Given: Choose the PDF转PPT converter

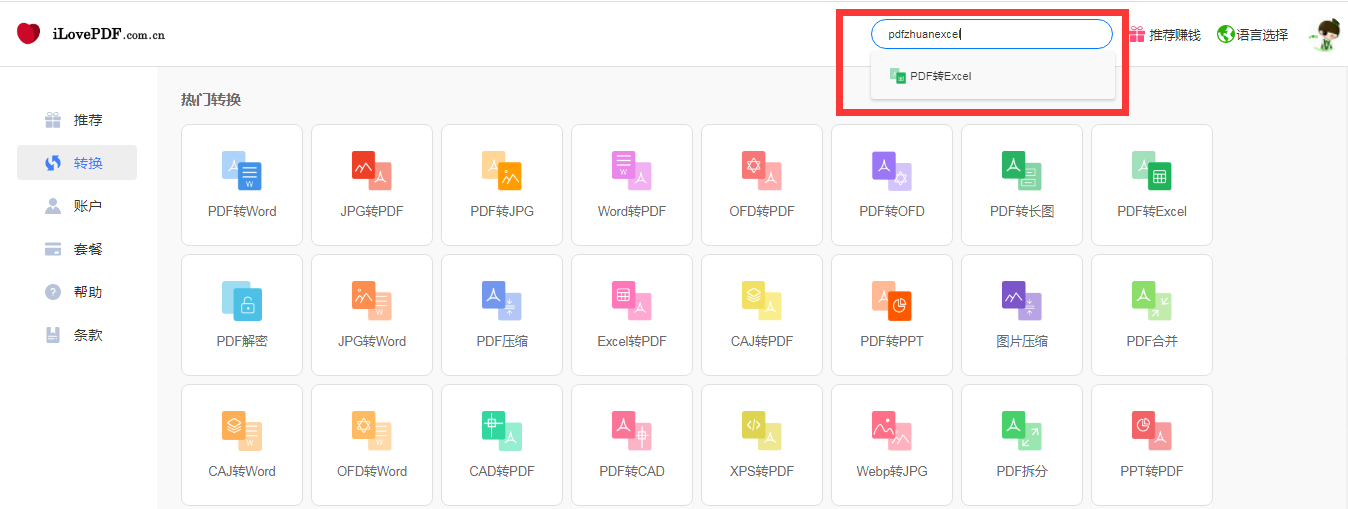Looking at the screenshot, I should coord(891,314).
